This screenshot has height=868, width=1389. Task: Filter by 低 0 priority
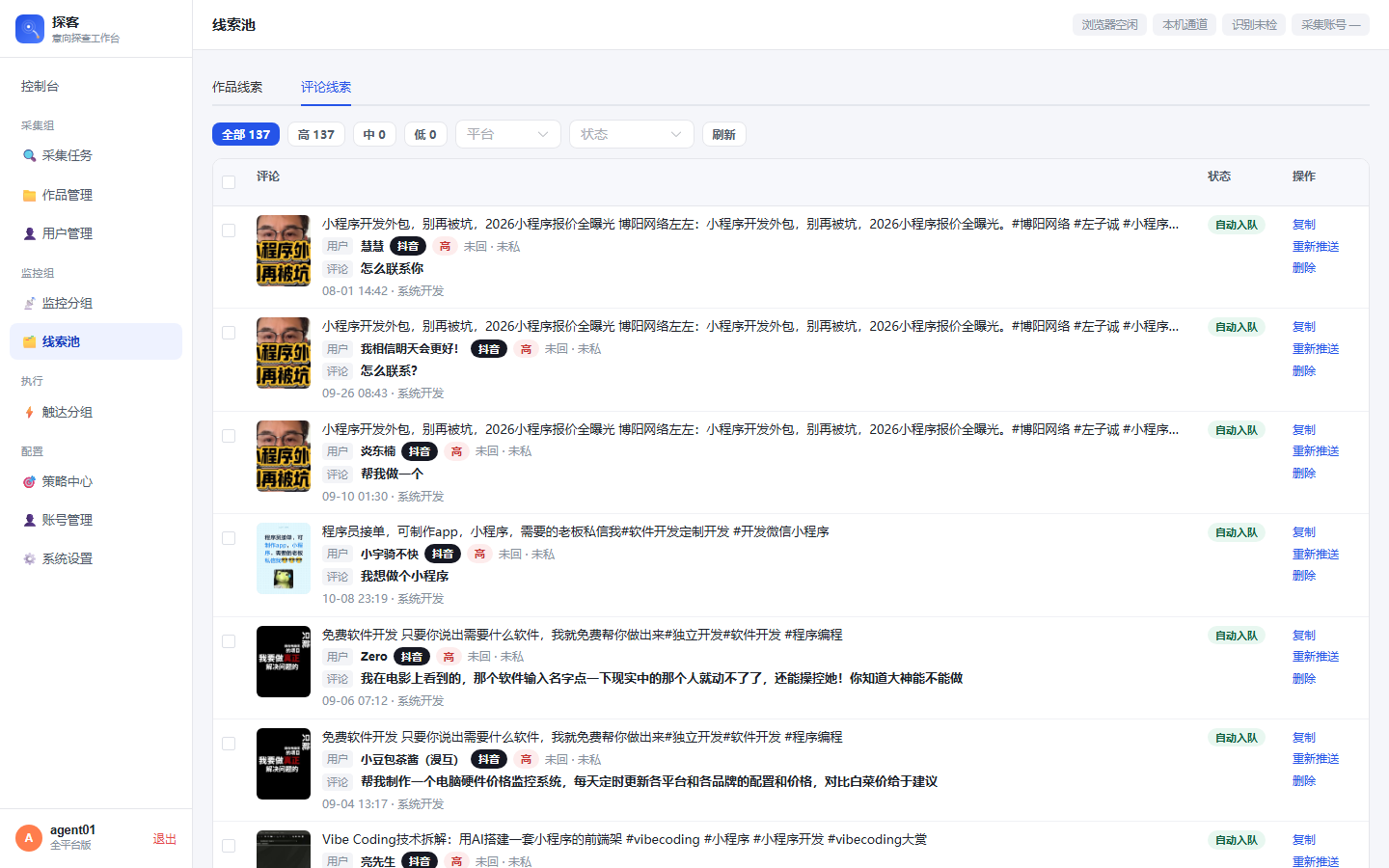(x=425, y=134)
